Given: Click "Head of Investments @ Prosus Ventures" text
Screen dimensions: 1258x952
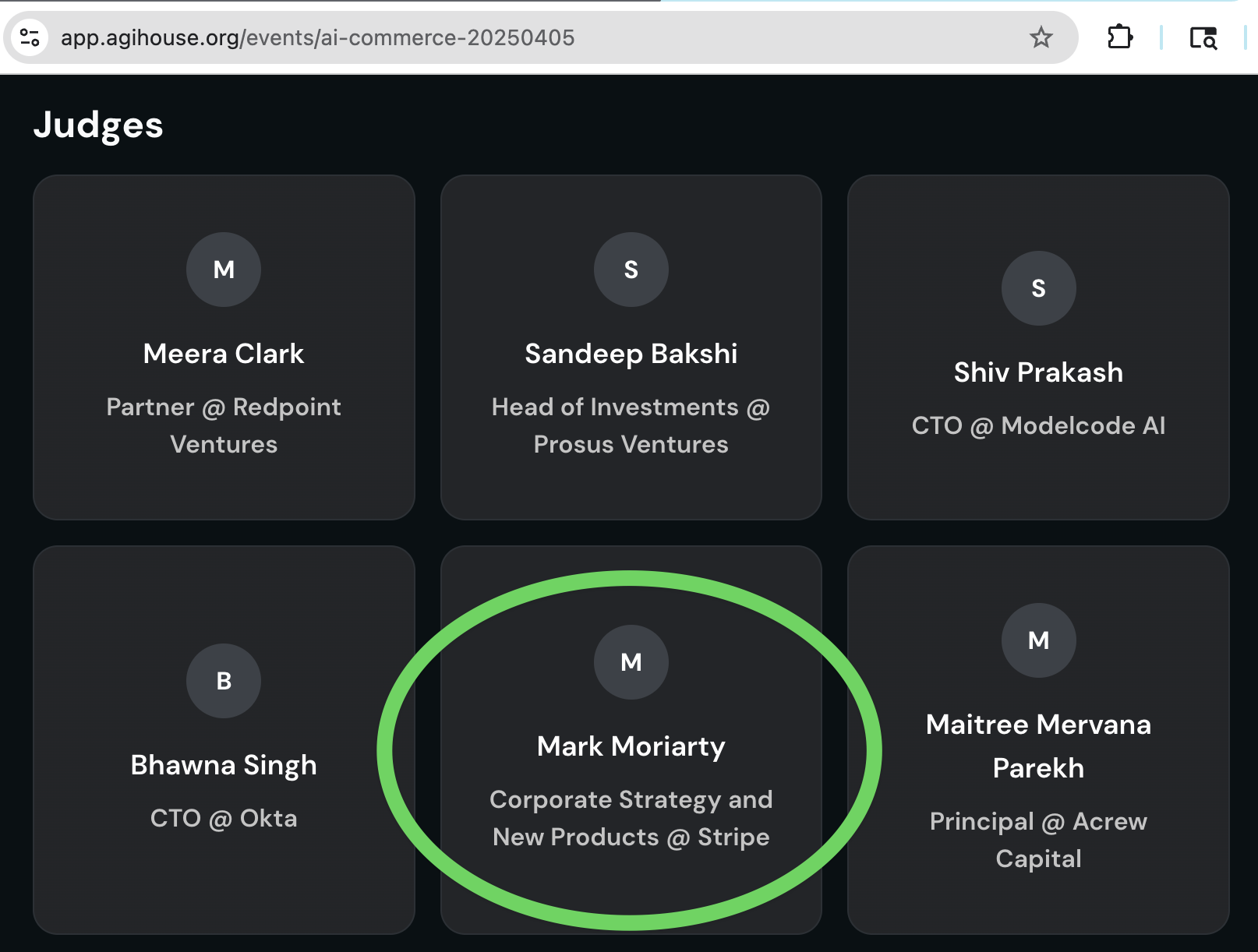Looking at the screenshot, I should pos(631,425).
